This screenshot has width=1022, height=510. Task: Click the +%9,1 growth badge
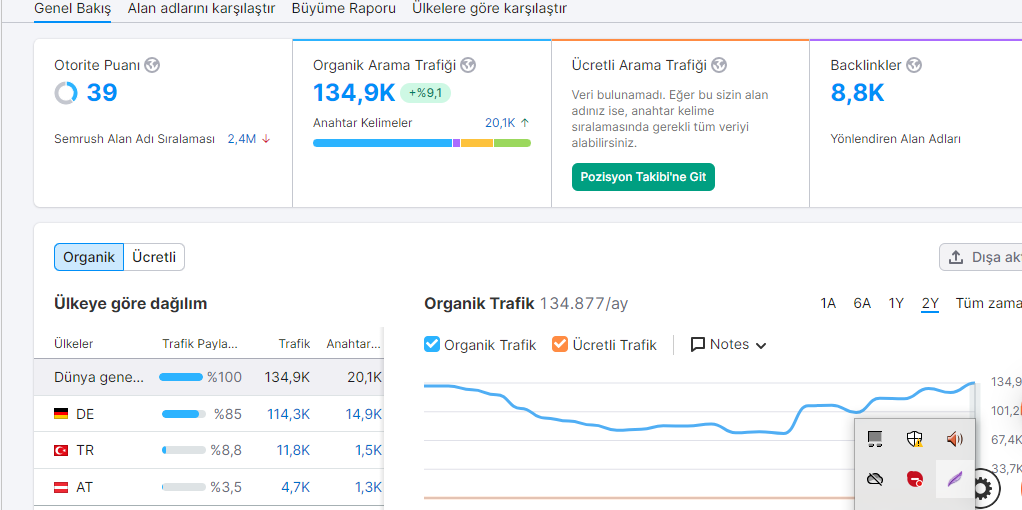click(x=425, y=93)
